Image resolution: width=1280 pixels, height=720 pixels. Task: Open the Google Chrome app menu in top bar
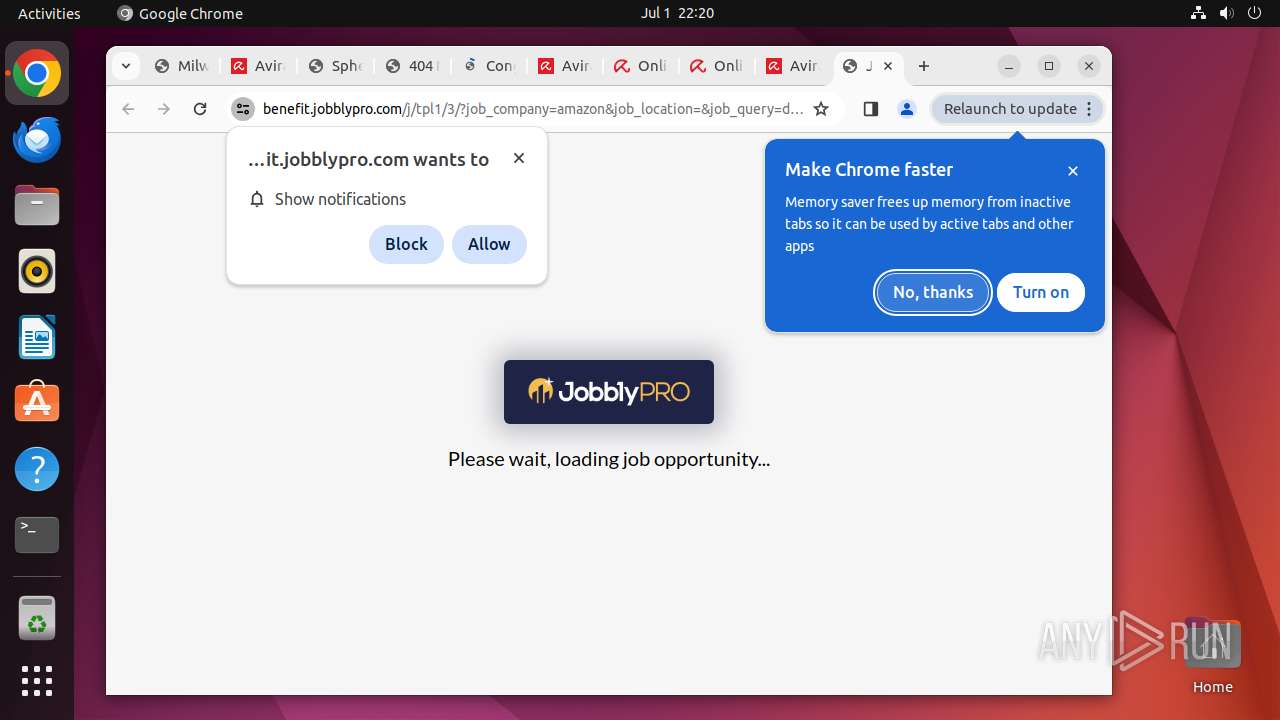180,13
